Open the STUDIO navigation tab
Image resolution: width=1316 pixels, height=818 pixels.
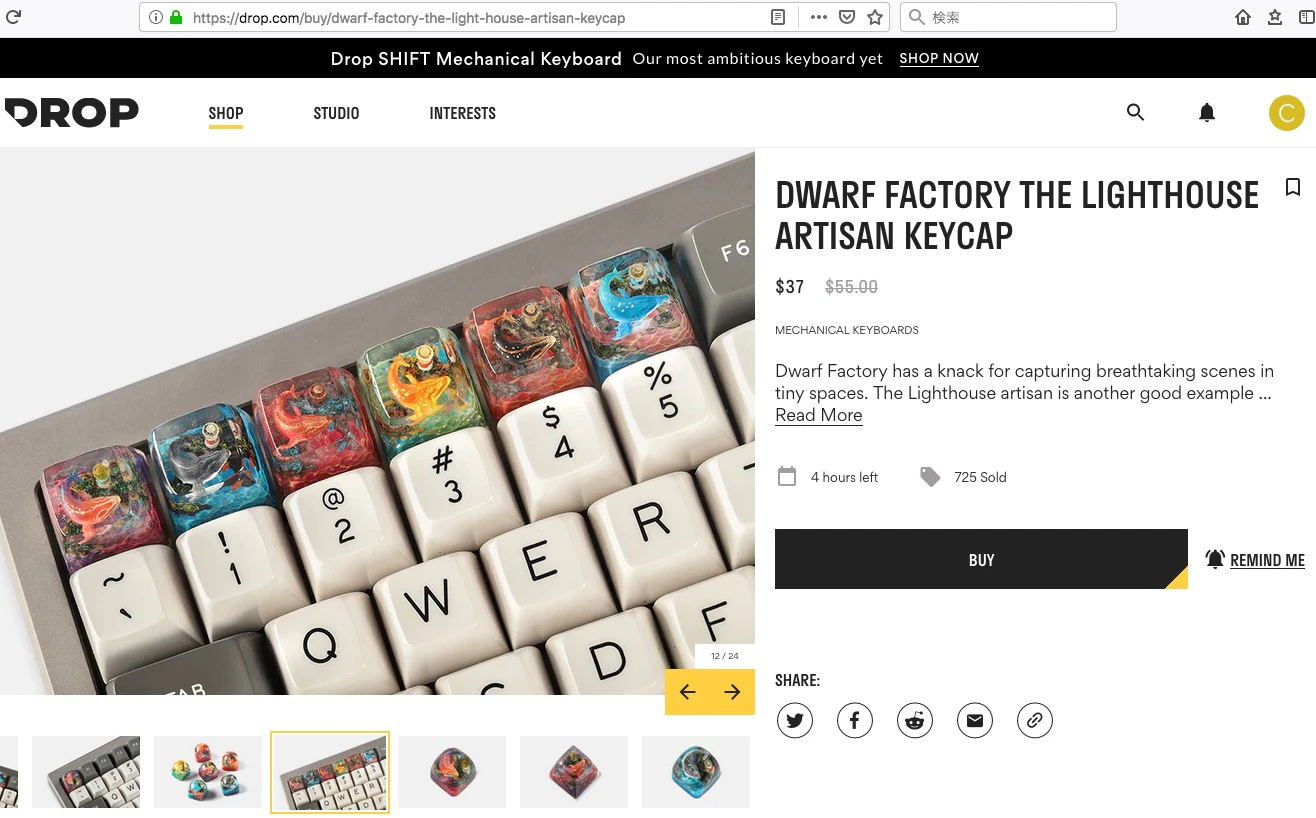click(336, 113)
